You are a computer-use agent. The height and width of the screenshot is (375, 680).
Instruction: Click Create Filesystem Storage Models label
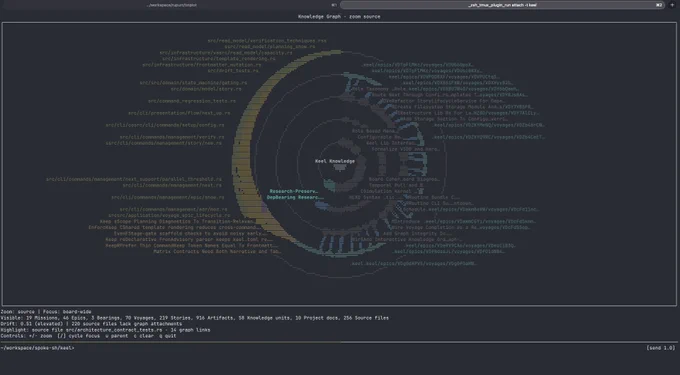click(446, 107)
